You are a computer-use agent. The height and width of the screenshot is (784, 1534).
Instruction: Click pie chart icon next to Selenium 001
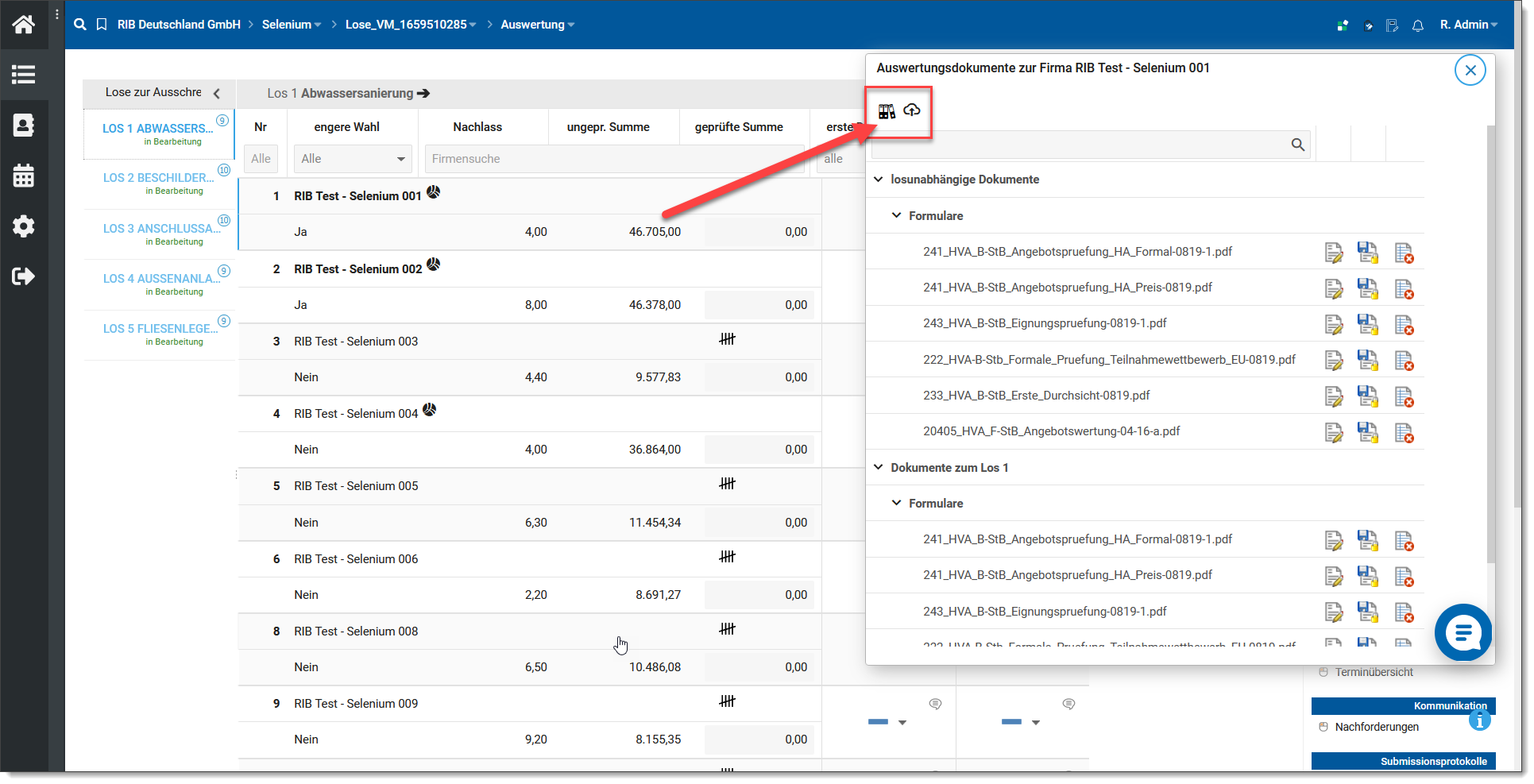coord(433,191)
